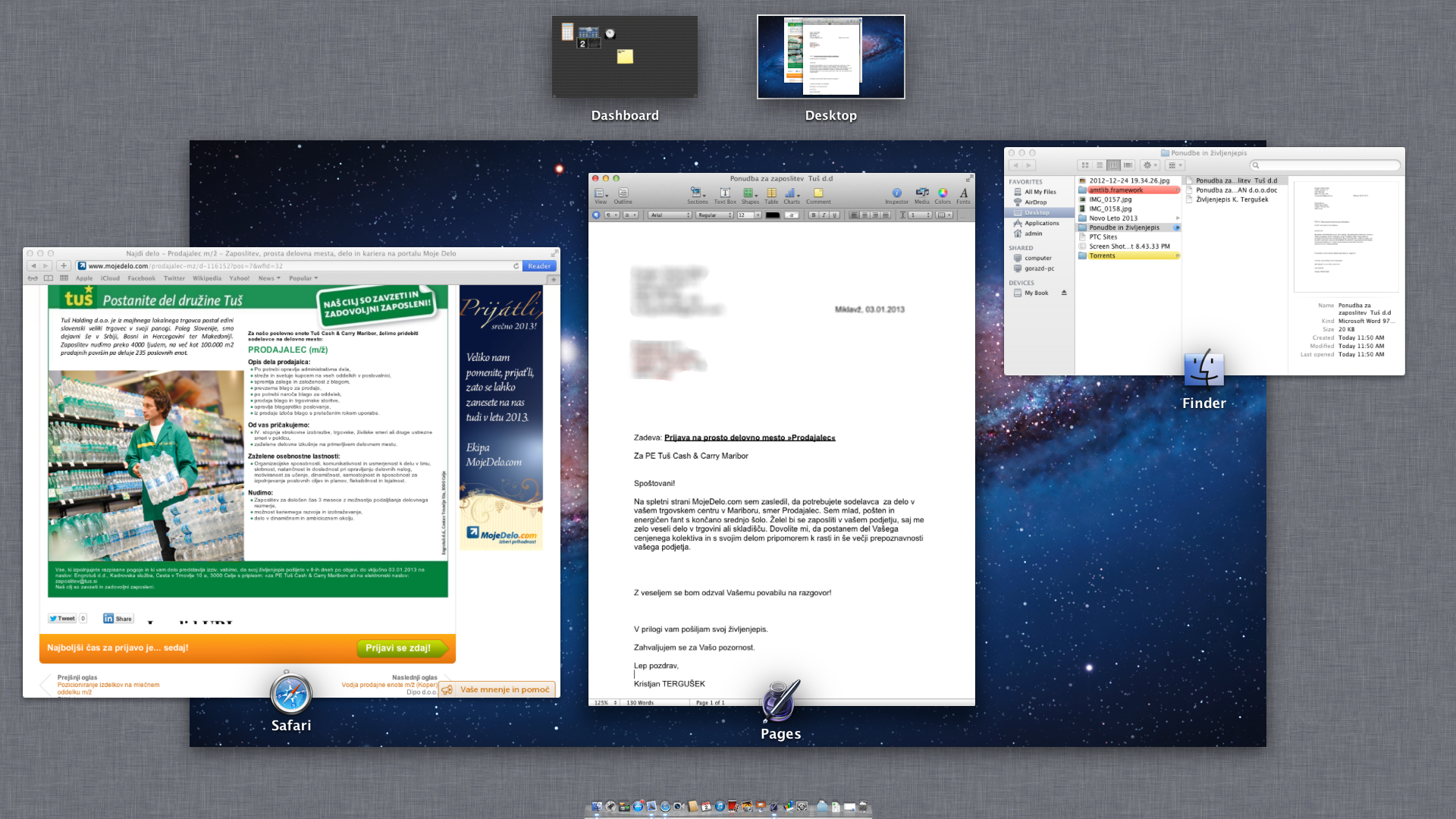Open new tab in Safari tab bar
This screenshot has height=819, width=1456.
(554, 279)
